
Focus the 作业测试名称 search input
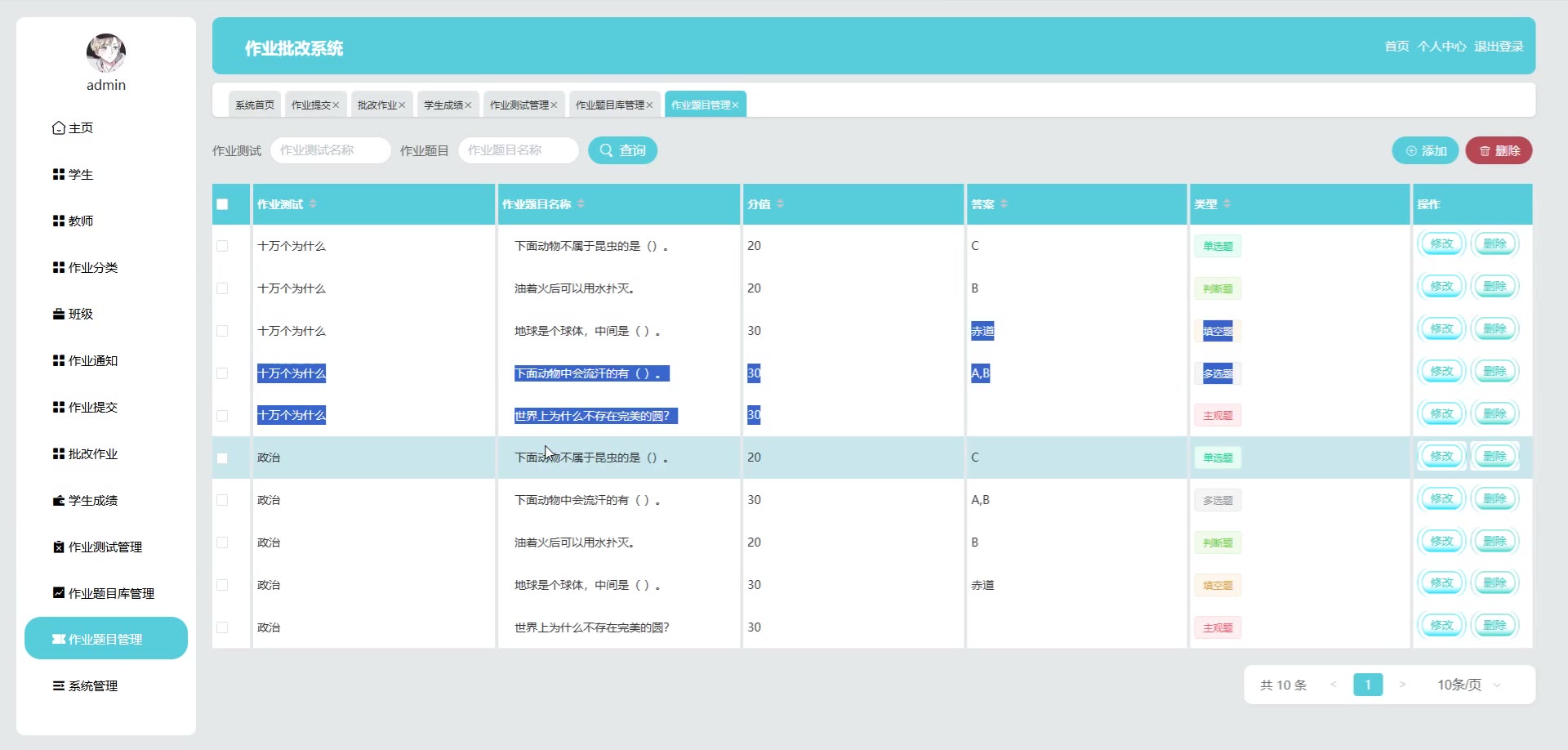click(x=331, y=150)
